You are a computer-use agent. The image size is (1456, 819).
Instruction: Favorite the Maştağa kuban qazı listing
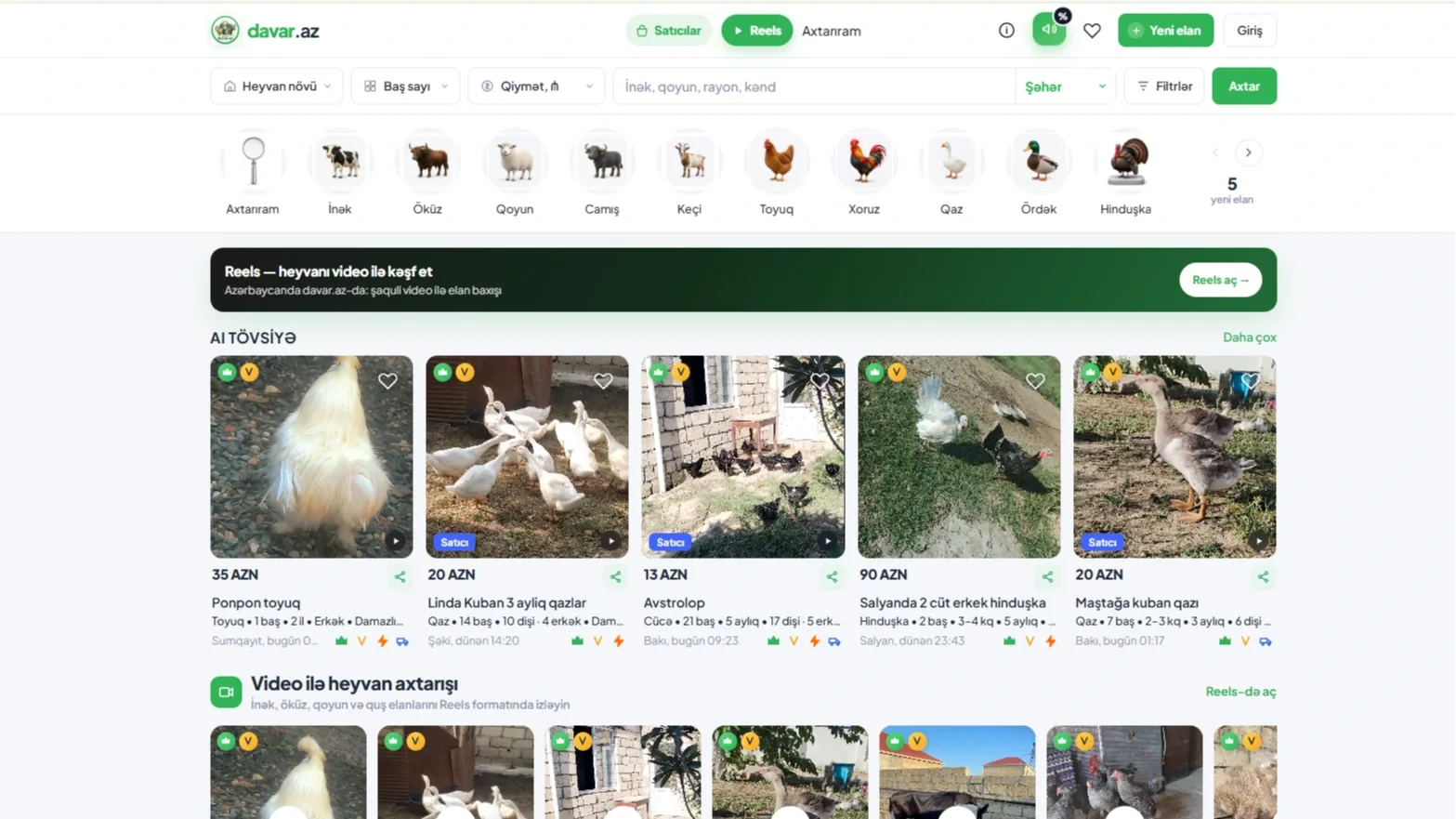1251,380
